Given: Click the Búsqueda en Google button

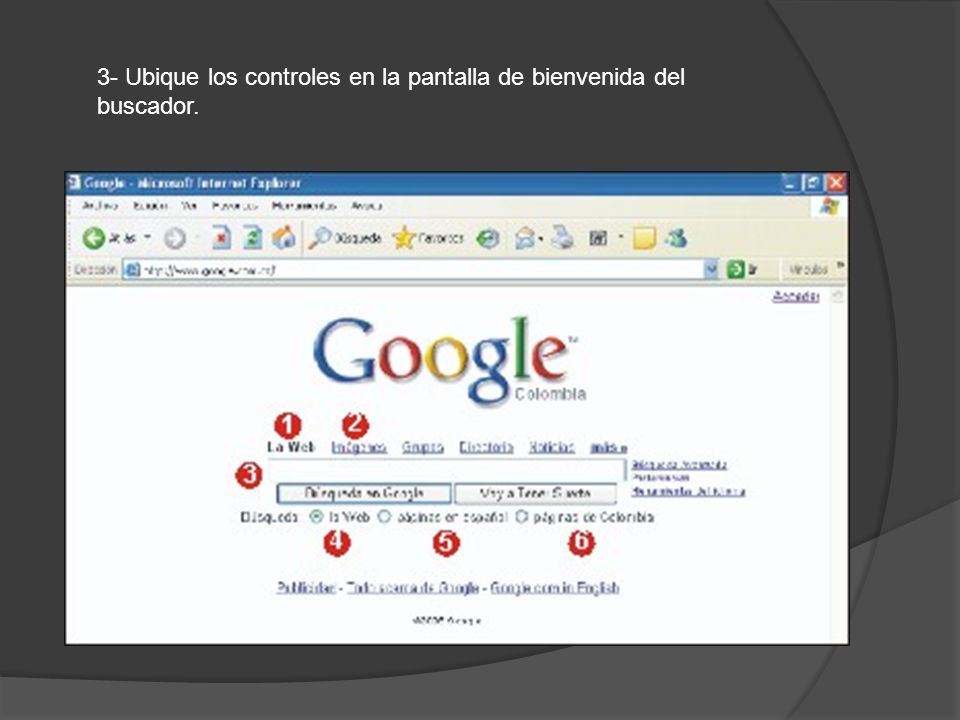Looking at the screenshot, I should coord(364,493).
